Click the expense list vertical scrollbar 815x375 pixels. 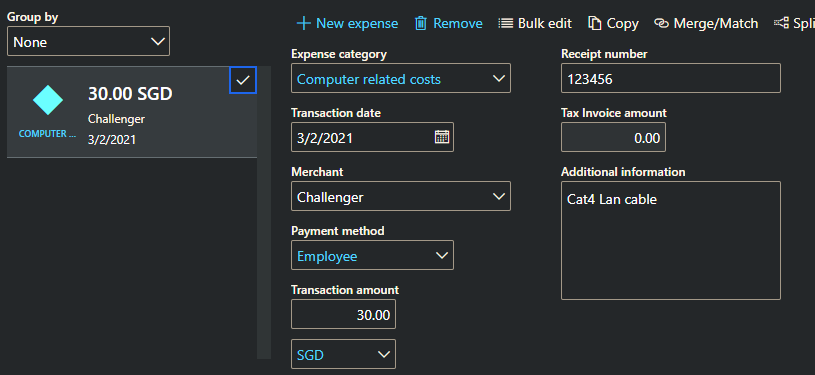[x=264, y=212]
